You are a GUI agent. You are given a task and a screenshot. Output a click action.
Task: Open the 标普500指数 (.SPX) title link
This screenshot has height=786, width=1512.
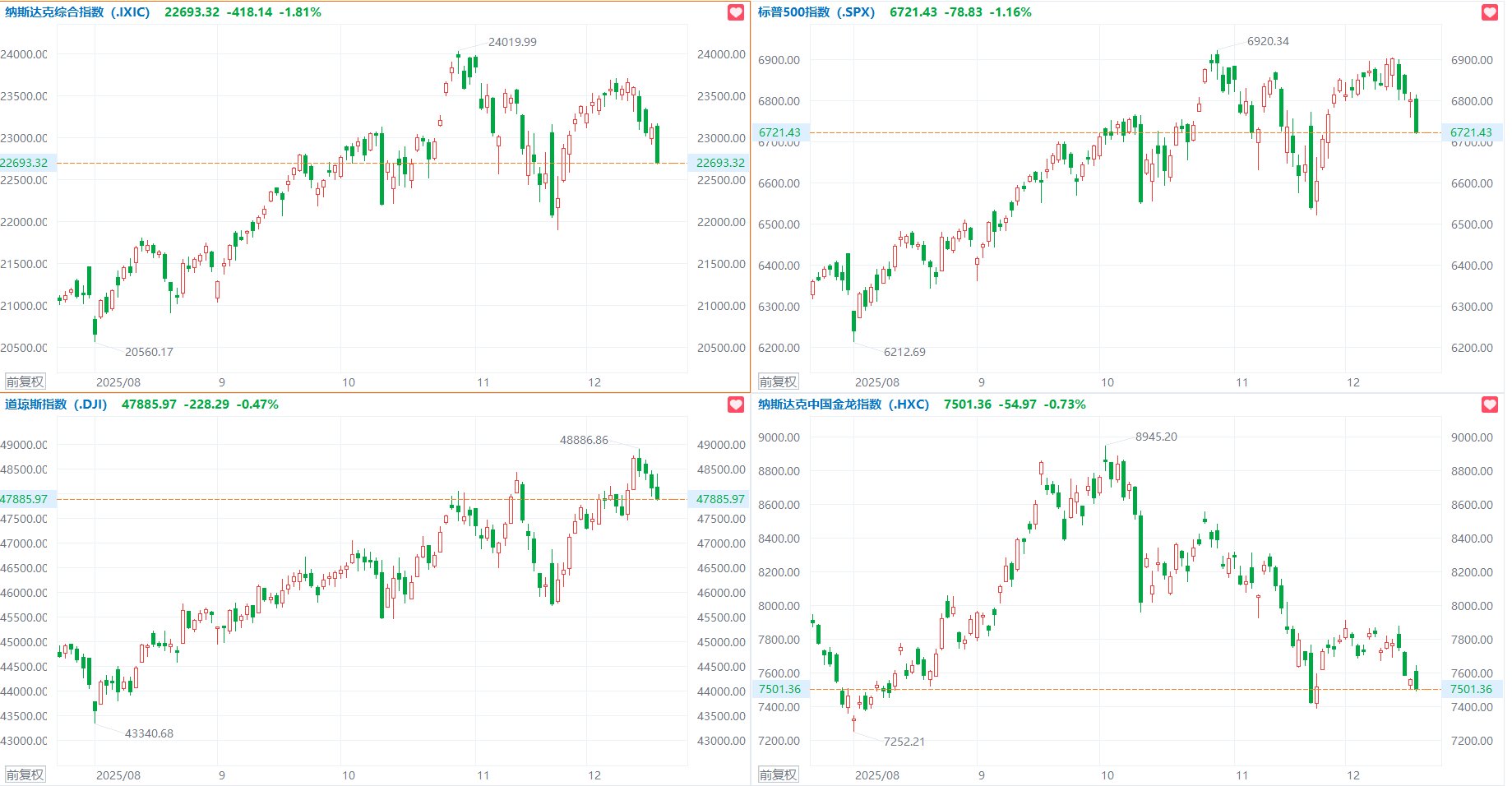coord(816,12)
